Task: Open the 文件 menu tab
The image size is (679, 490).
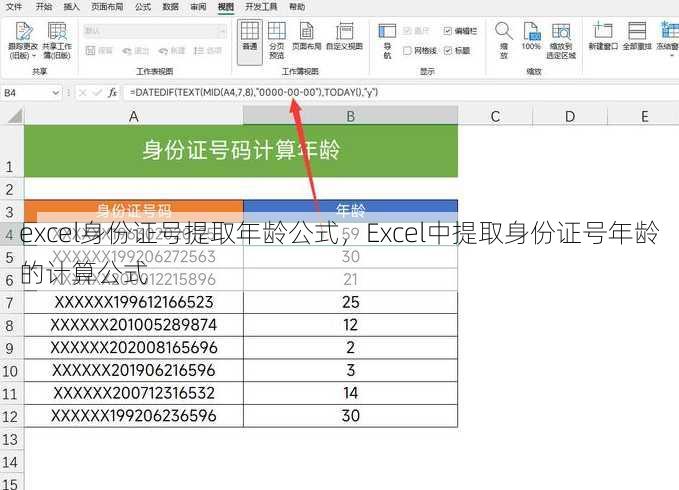Action: click(14, 6)
